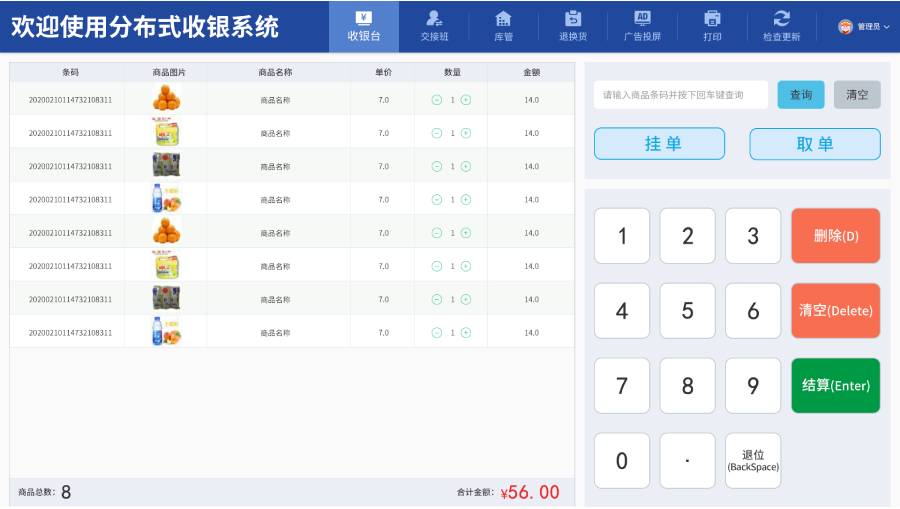Click the 查询 search button
900x509 pixels.
(x=801, y=95)
